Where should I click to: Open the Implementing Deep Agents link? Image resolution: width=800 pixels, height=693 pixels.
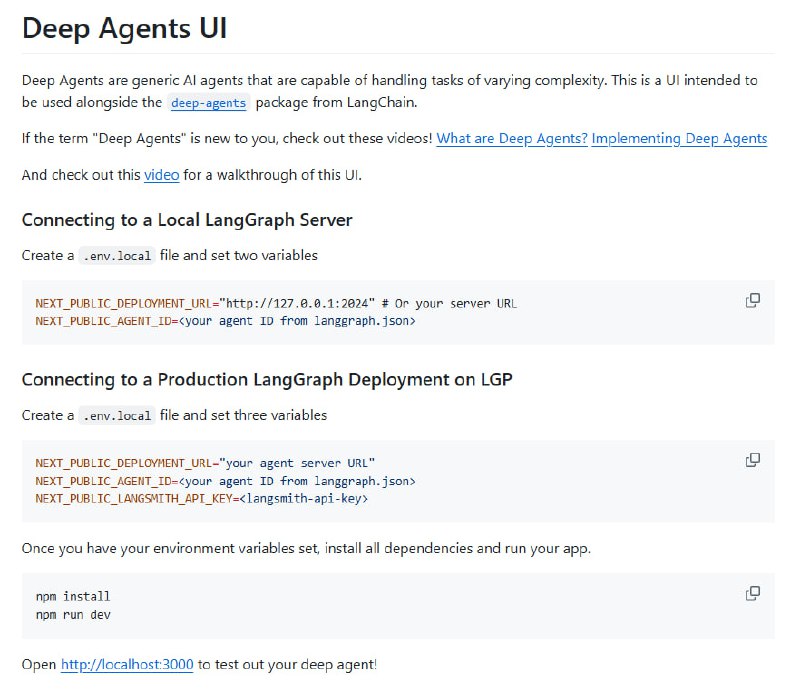click(x=678, y=139)
